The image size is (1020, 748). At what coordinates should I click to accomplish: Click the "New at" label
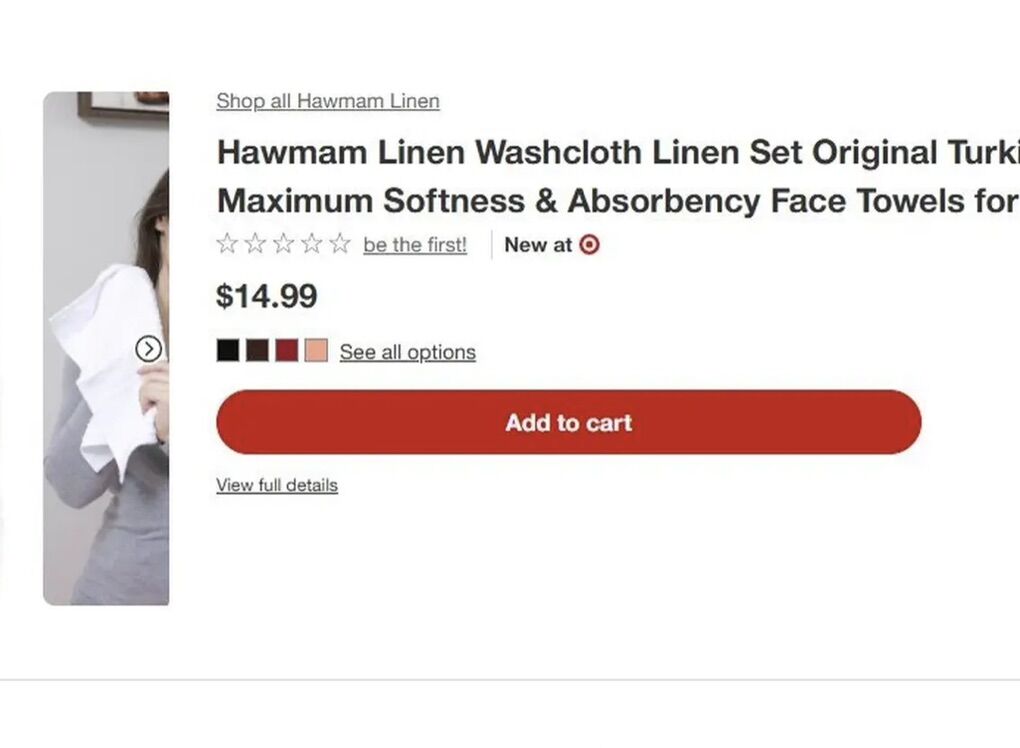(538, 244)
